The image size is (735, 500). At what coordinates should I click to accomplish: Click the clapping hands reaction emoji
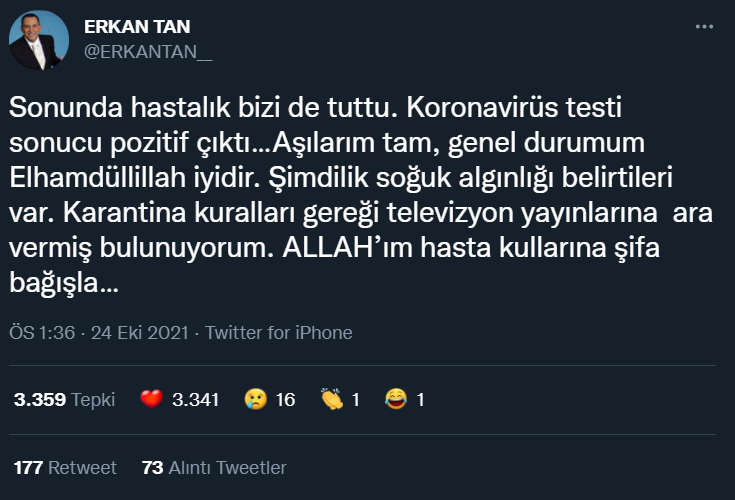coord(332,399)
